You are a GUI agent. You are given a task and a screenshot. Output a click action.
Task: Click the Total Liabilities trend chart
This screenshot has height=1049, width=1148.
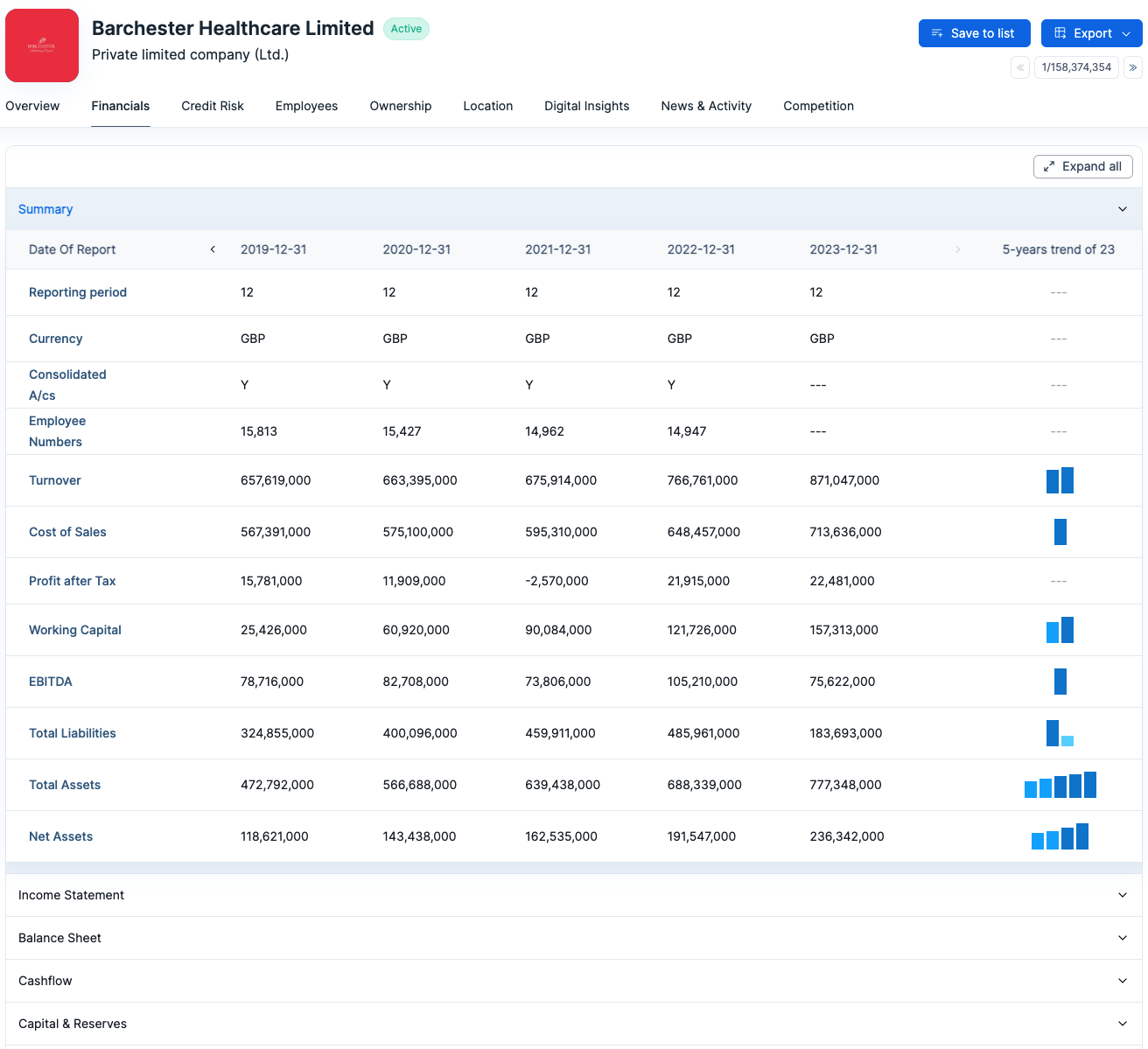pyautogui.click(x=1060, y=733)
